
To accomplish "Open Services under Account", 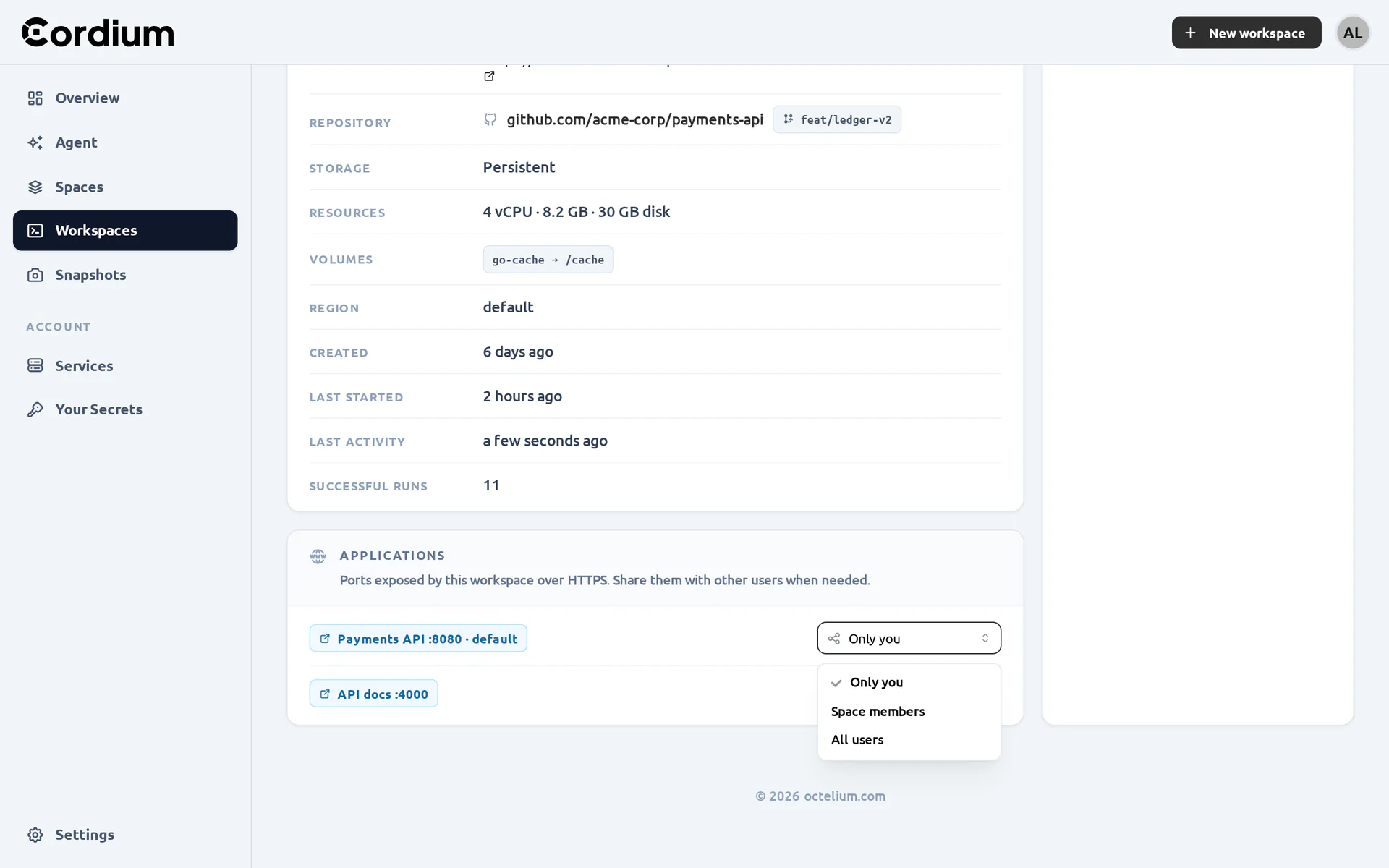I will 125,365.
